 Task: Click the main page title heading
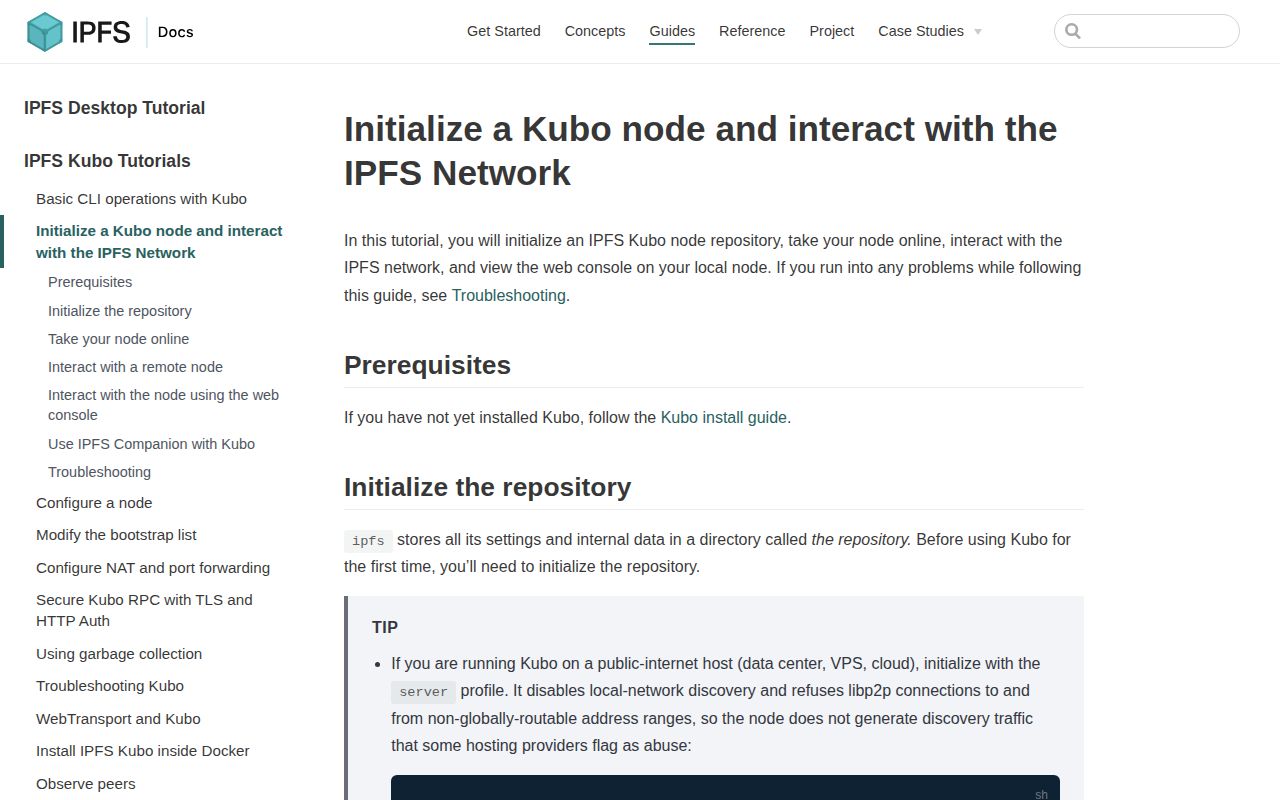tap(700, 151)
